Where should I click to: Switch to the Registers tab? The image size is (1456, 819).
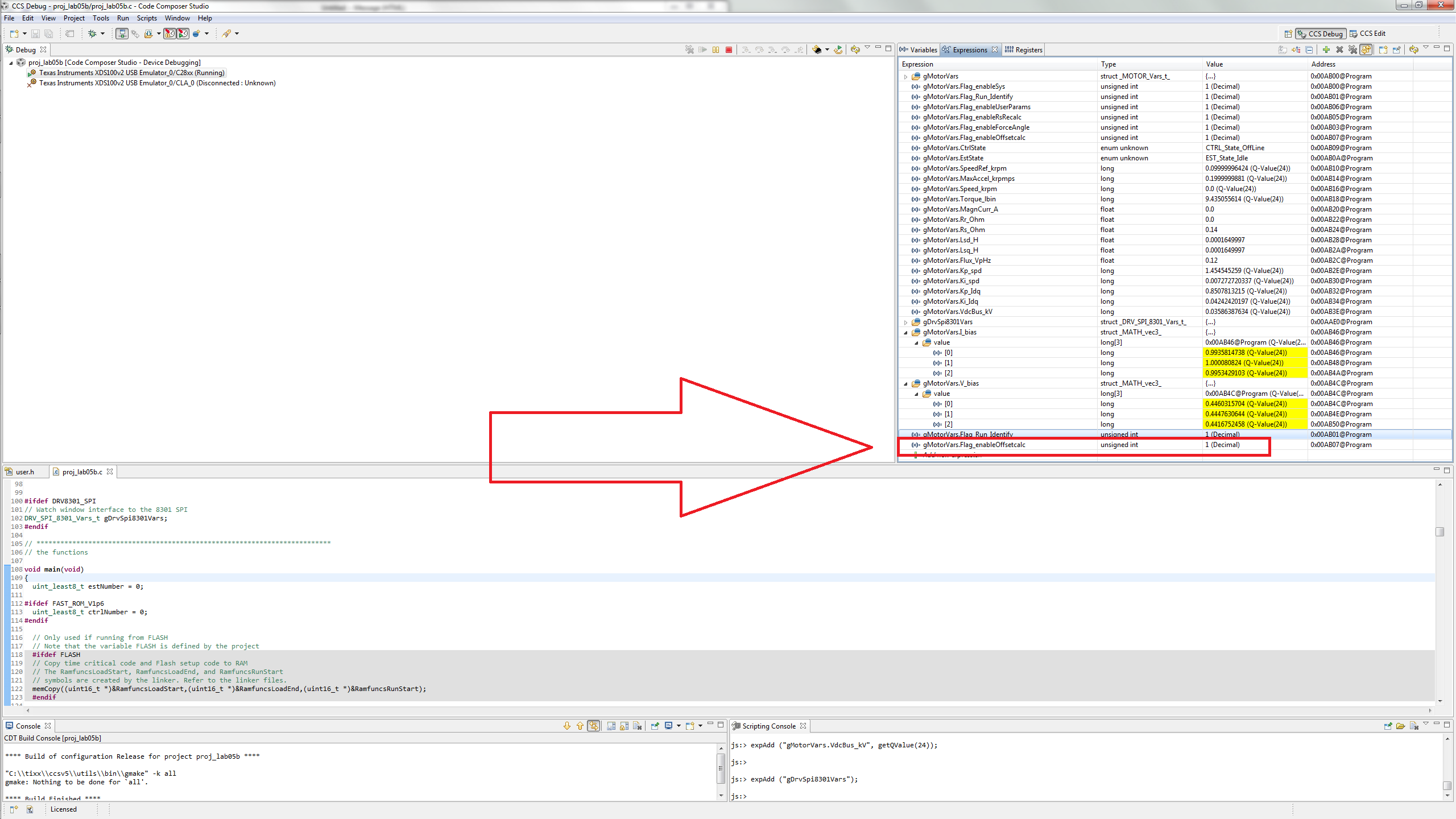click(x=1024, y=50)
